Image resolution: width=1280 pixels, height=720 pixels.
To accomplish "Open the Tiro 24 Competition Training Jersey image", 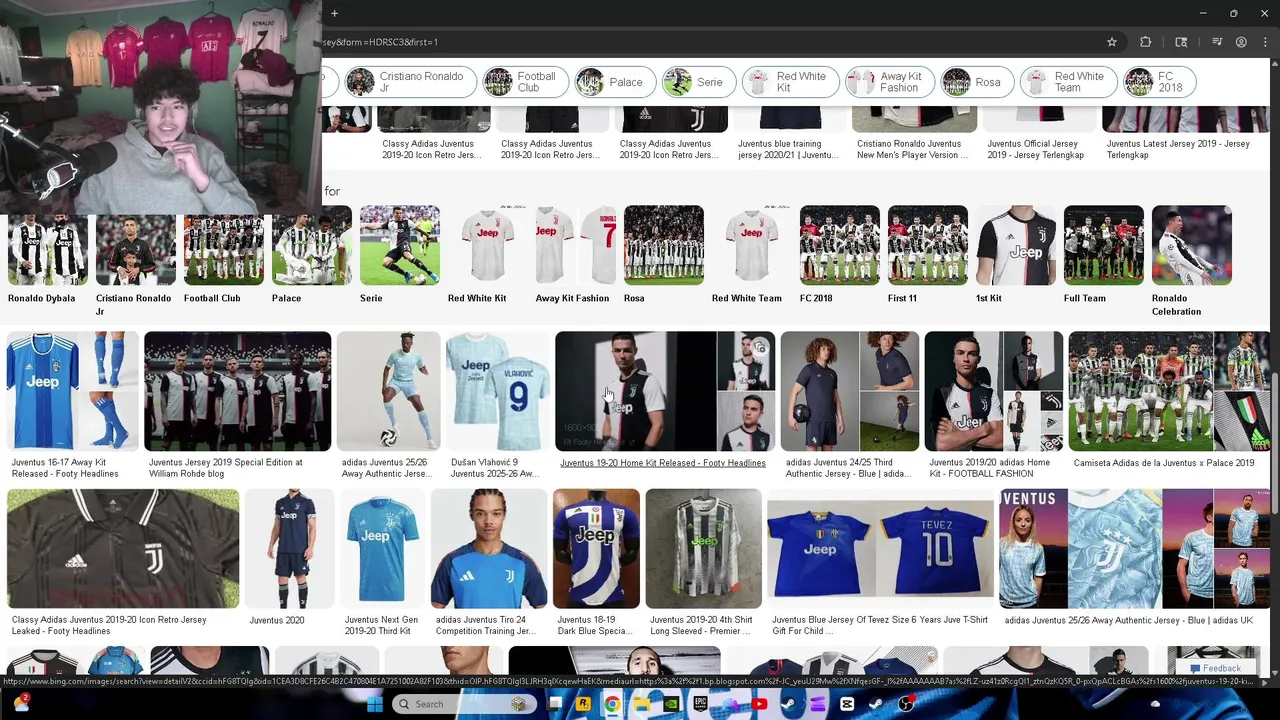I will 488,548.
